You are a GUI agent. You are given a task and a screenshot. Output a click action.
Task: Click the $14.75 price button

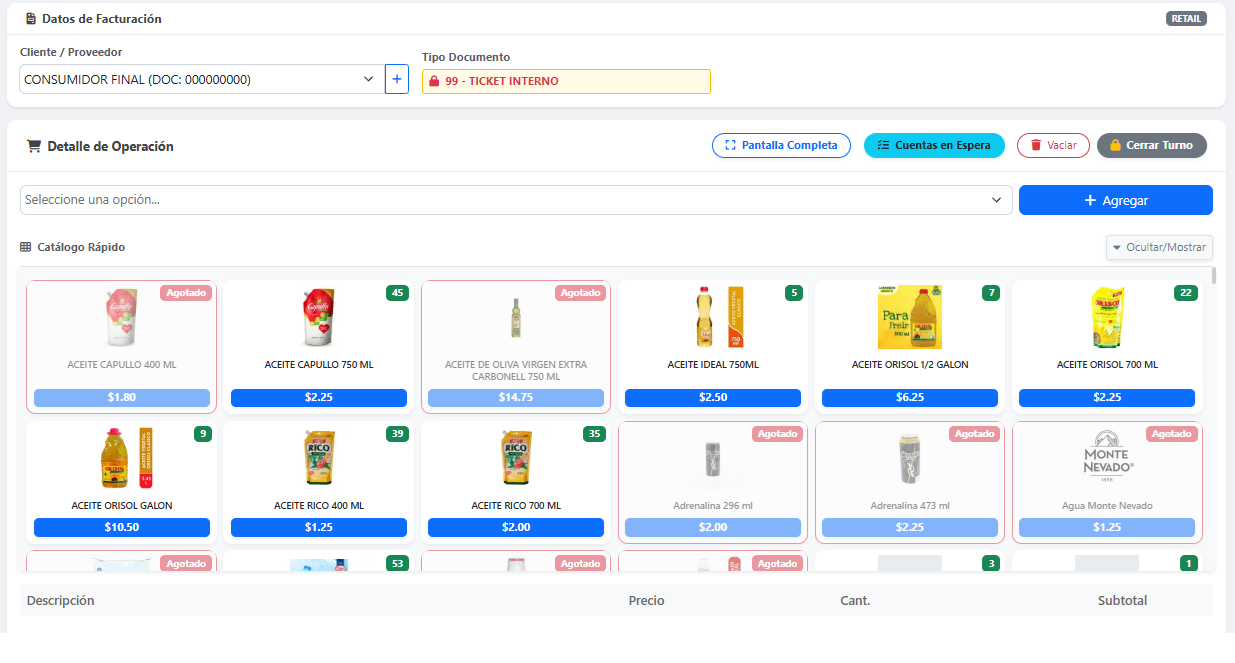[515, 398]
